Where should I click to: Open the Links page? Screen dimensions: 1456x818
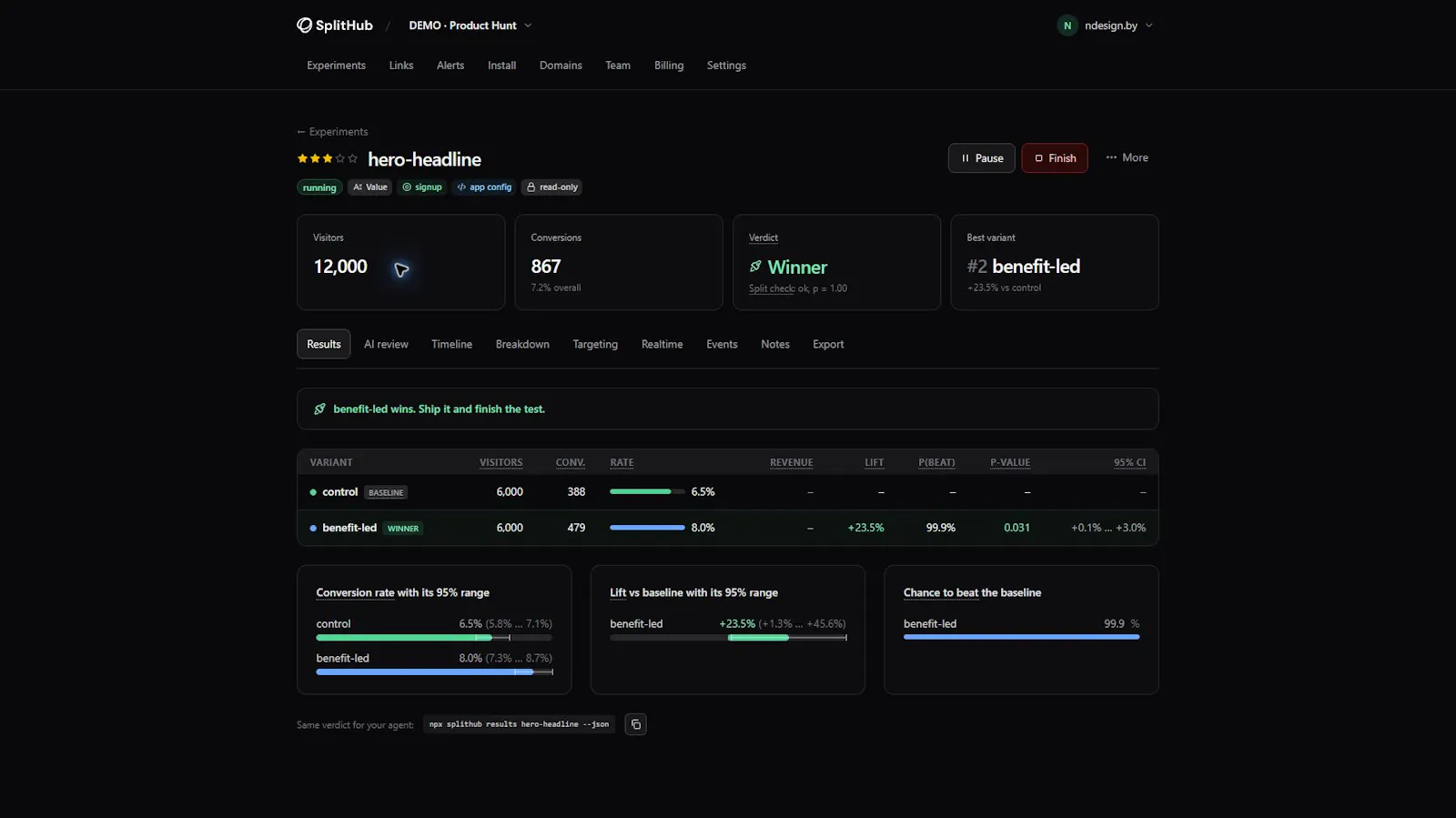click(401, 66)
